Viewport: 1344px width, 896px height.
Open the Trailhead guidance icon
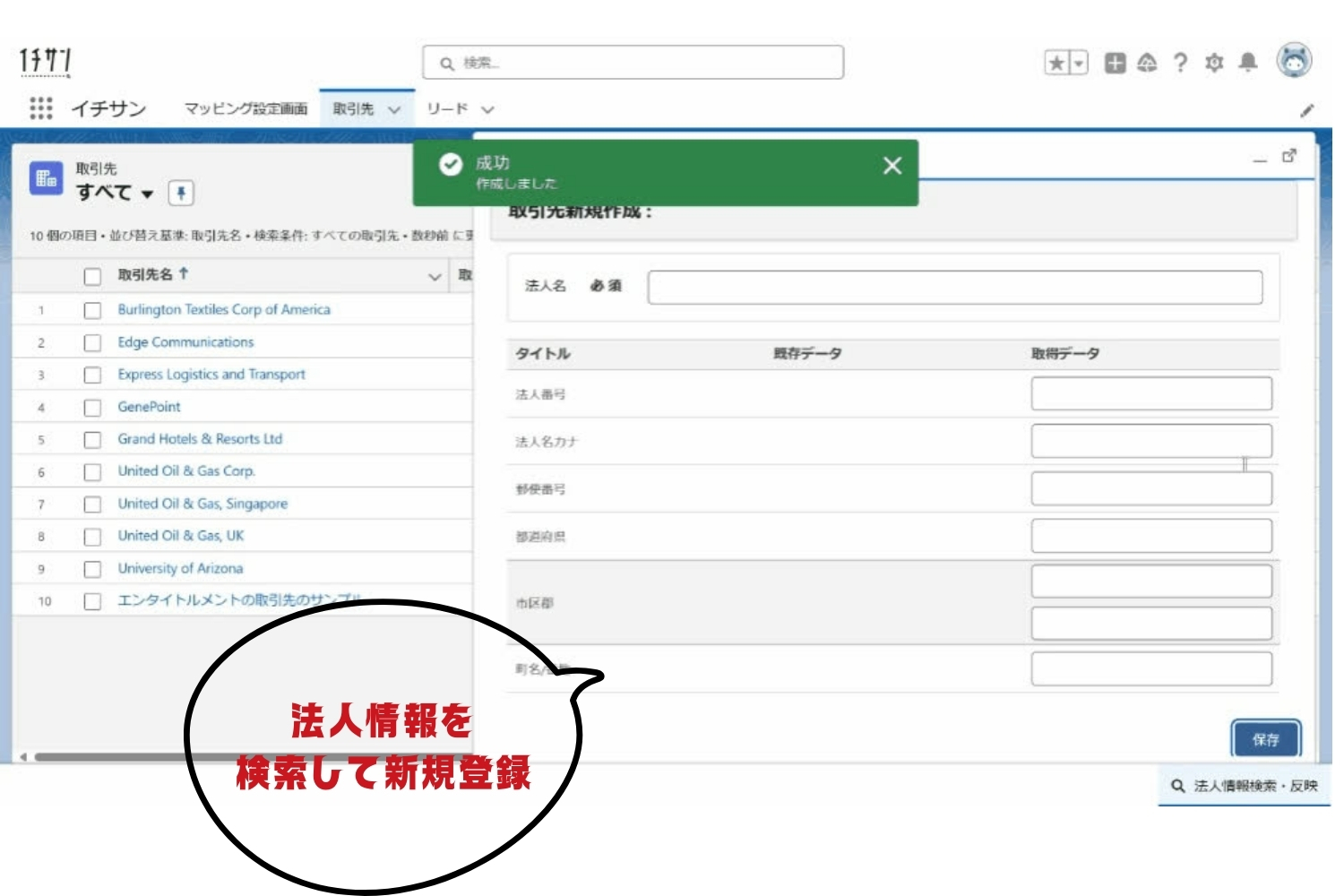tap(1147, 63)
